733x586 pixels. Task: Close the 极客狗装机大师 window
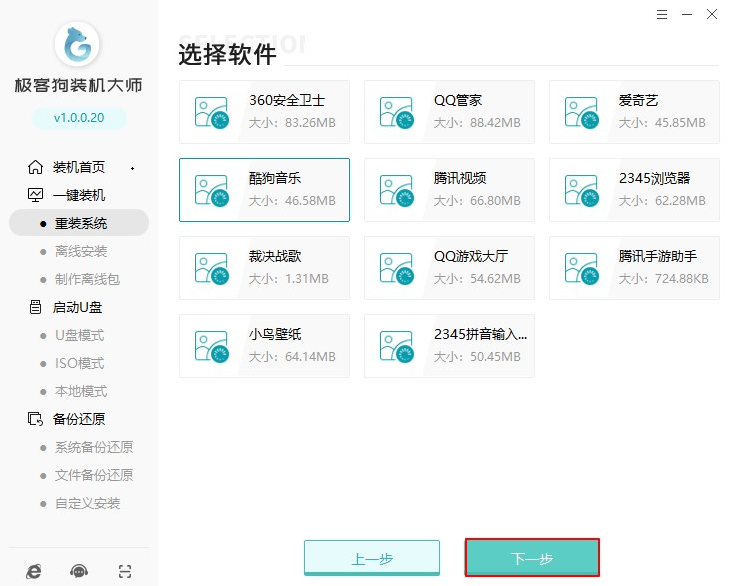coord(711,14)
